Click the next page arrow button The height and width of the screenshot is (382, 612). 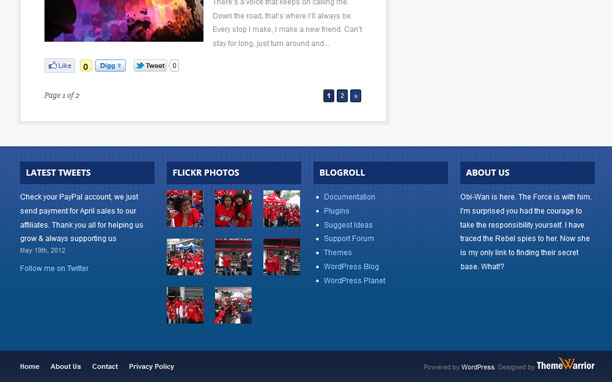tap(356, 96)
